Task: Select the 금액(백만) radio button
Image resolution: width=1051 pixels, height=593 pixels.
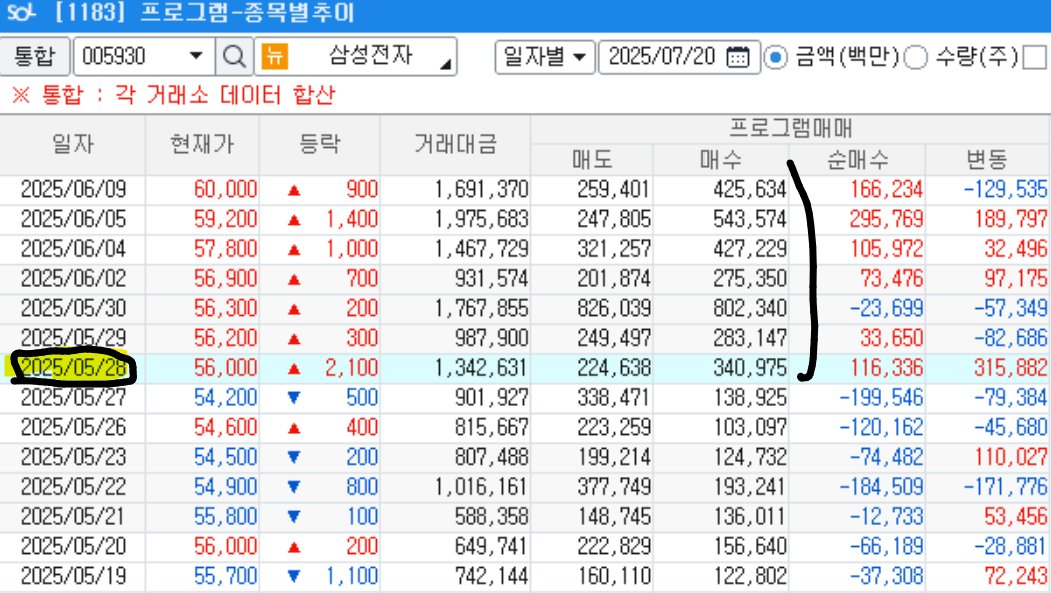Action: pyautogui.click(x=776, y=58)
